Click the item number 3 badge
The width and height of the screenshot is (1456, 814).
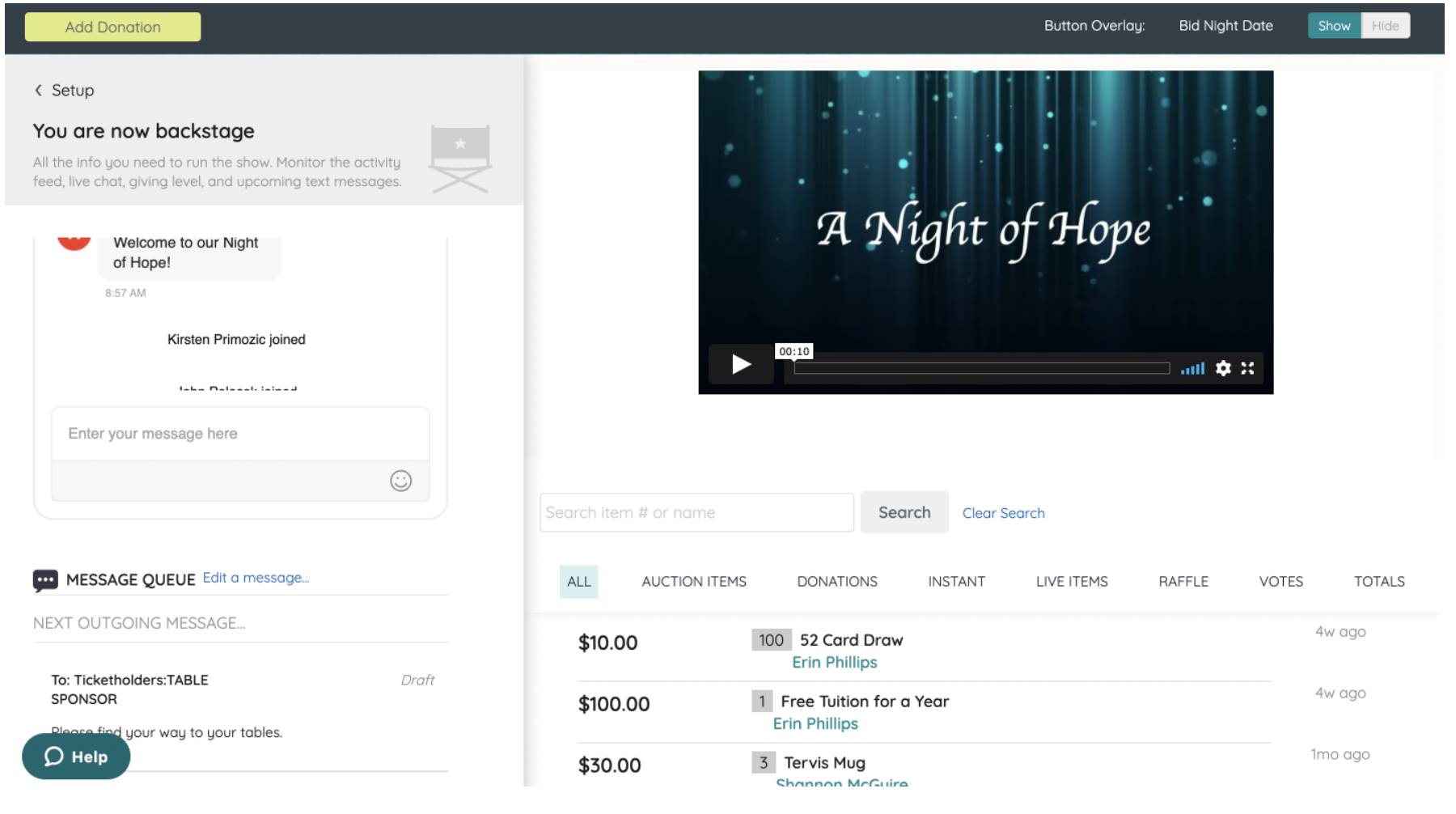(x=764, y=763)
